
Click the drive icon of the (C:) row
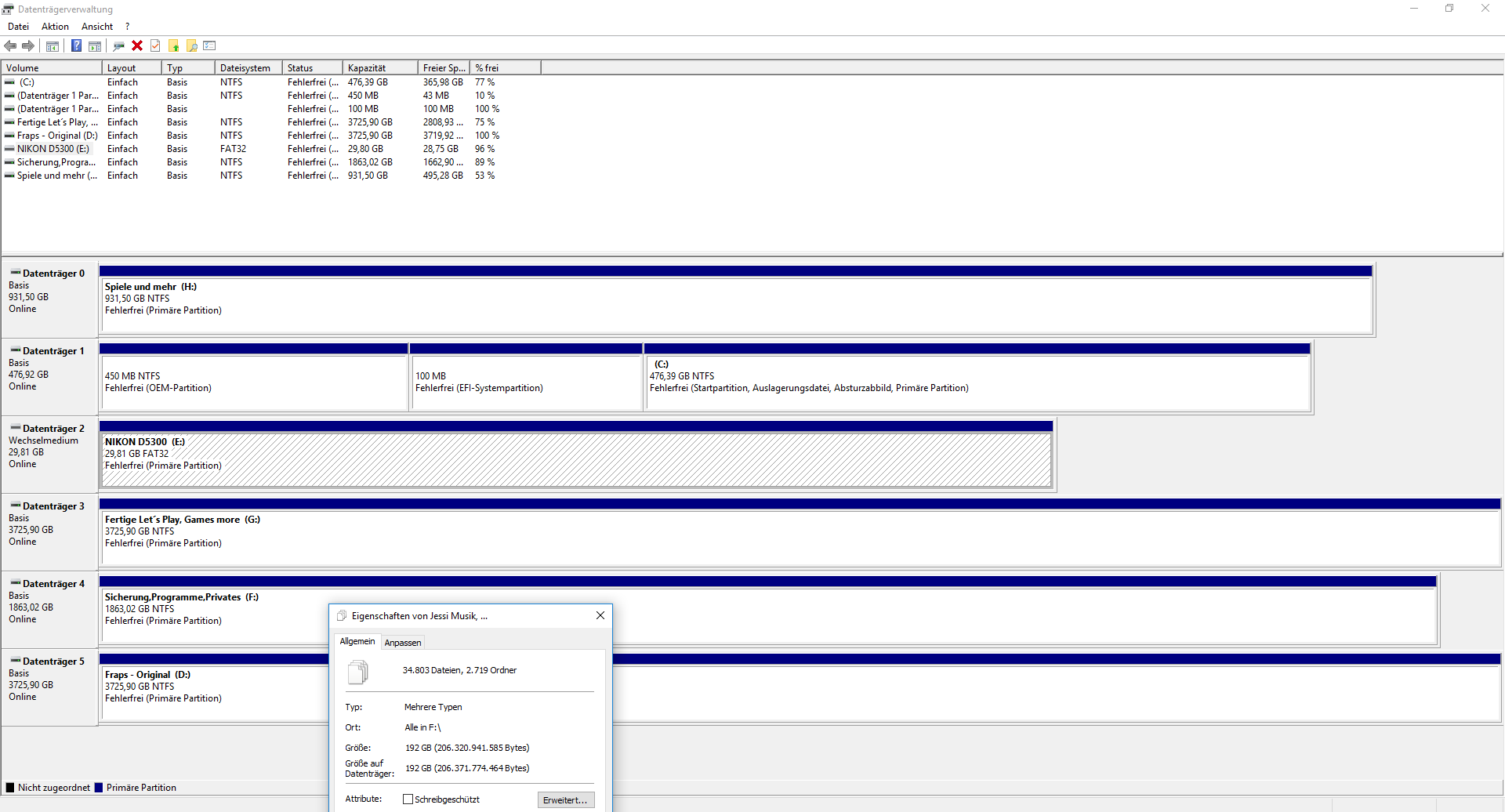(x=9, y=82)
